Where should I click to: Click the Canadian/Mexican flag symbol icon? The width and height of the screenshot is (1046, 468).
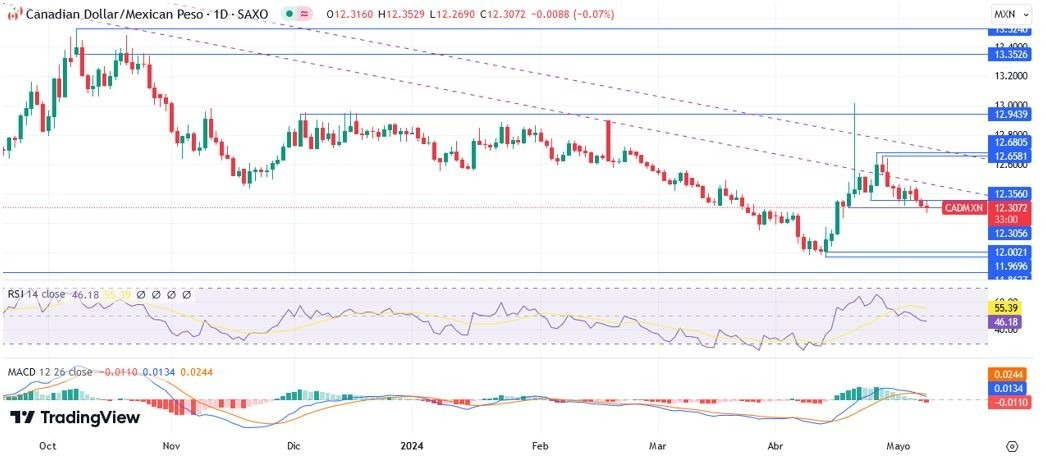pos(14,14)
